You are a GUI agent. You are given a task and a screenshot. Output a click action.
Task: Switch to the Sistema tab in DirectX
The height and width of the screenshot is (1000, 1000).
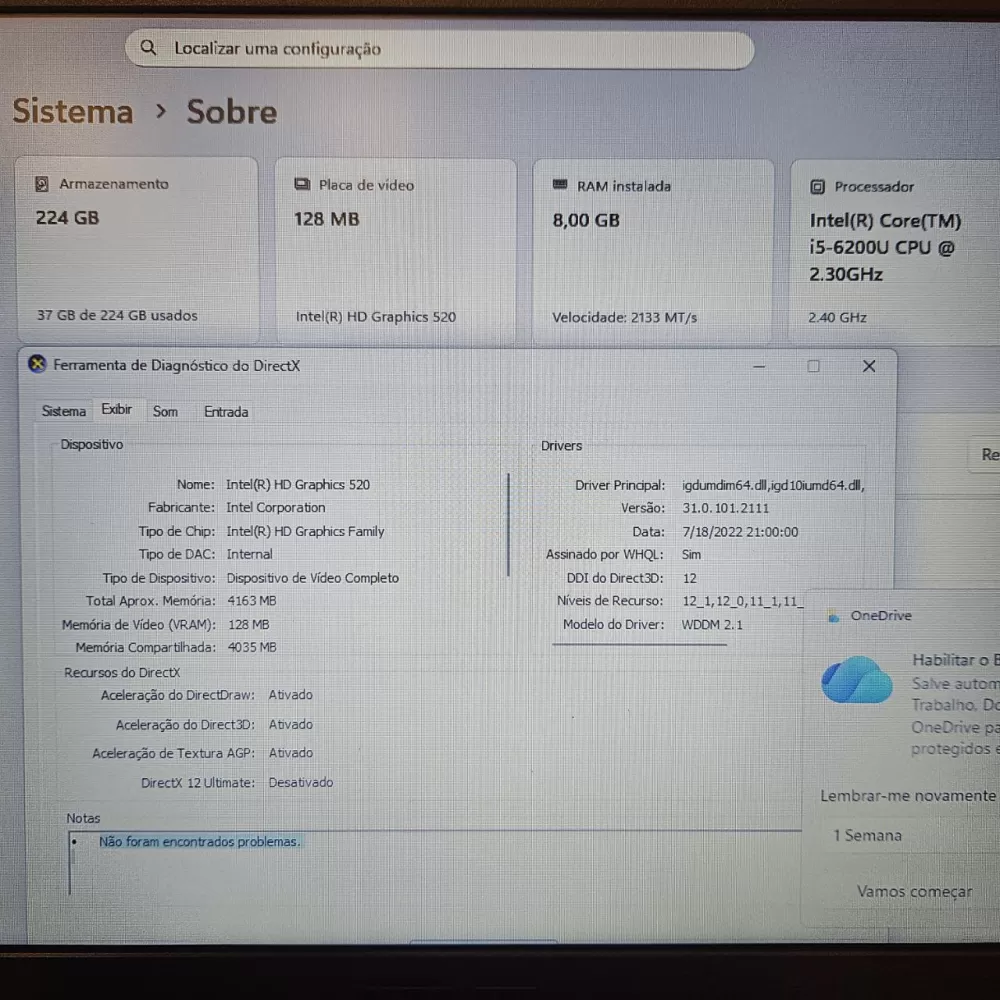pos(64,411)
